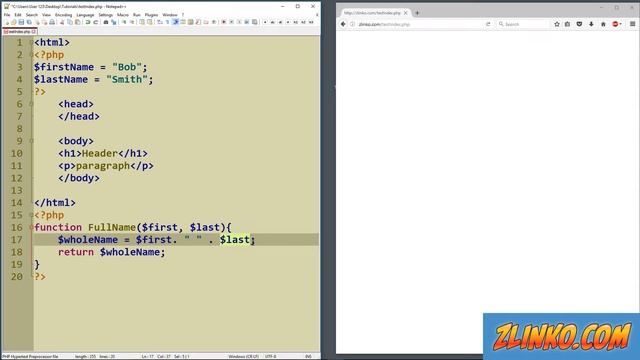
Task: Print the document from the toolbar
Action: (x=52, y=22)
